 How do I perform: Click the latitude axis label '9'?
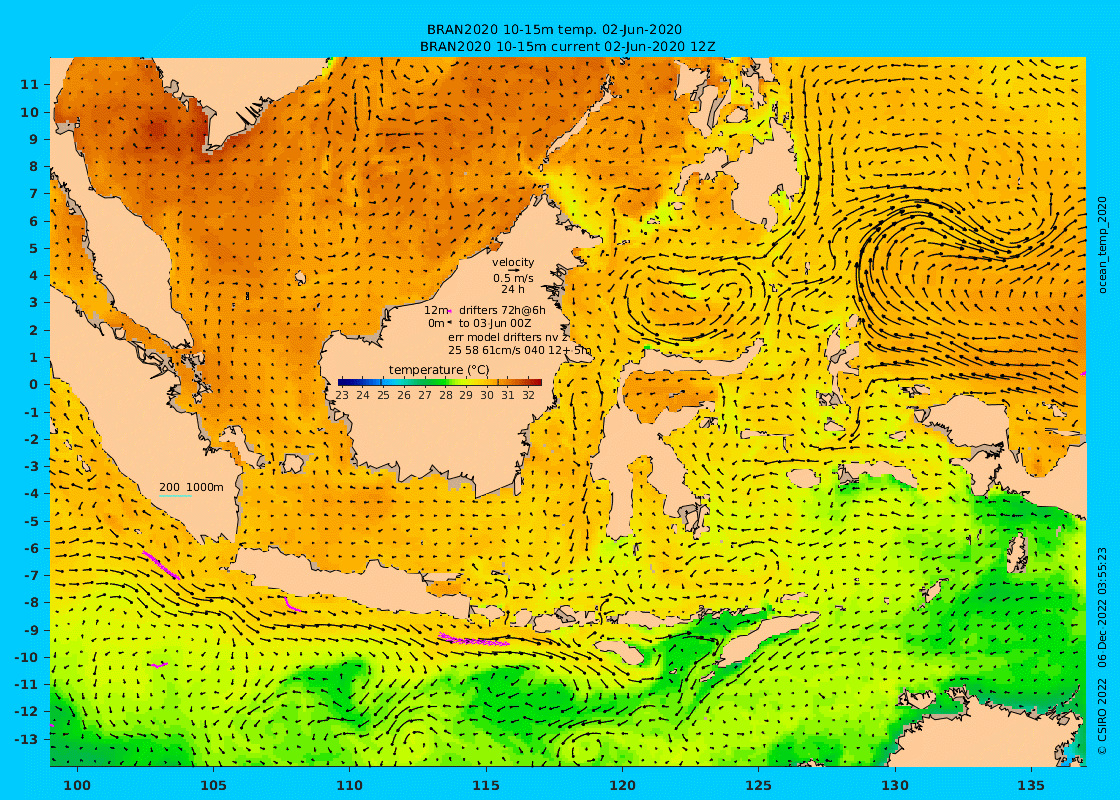point(34,139)
